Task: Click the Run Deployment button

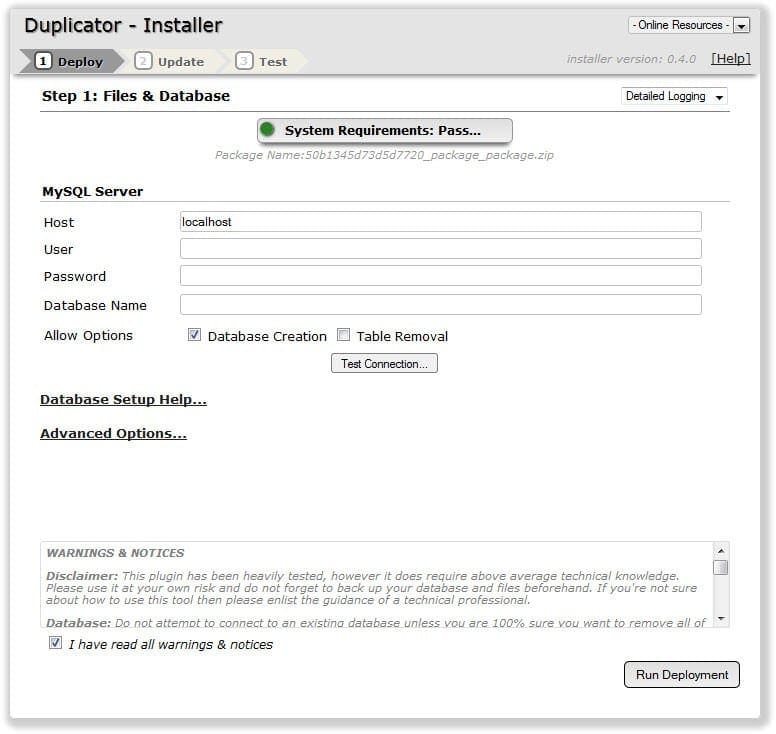Action: [681, 675]
